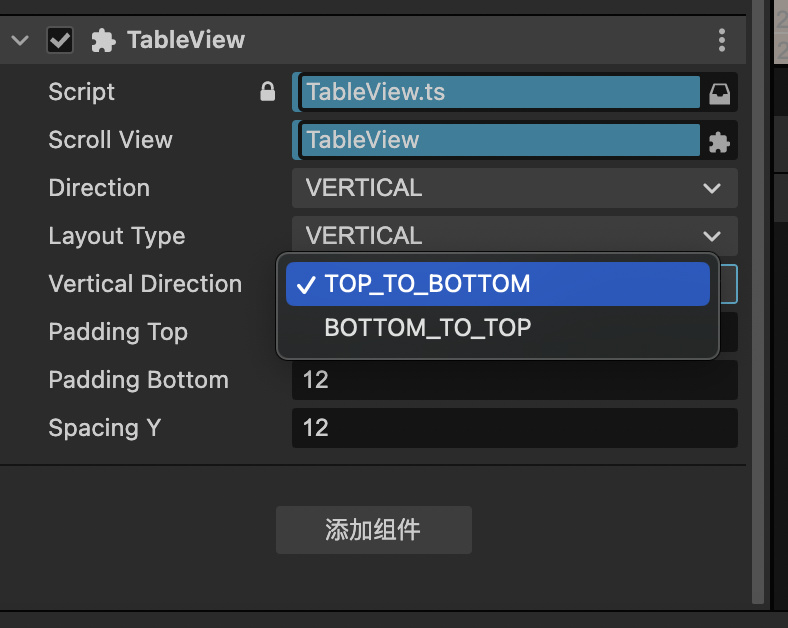Open the Layout Type dropdown
788x628 pixels.
click(514, 236)
